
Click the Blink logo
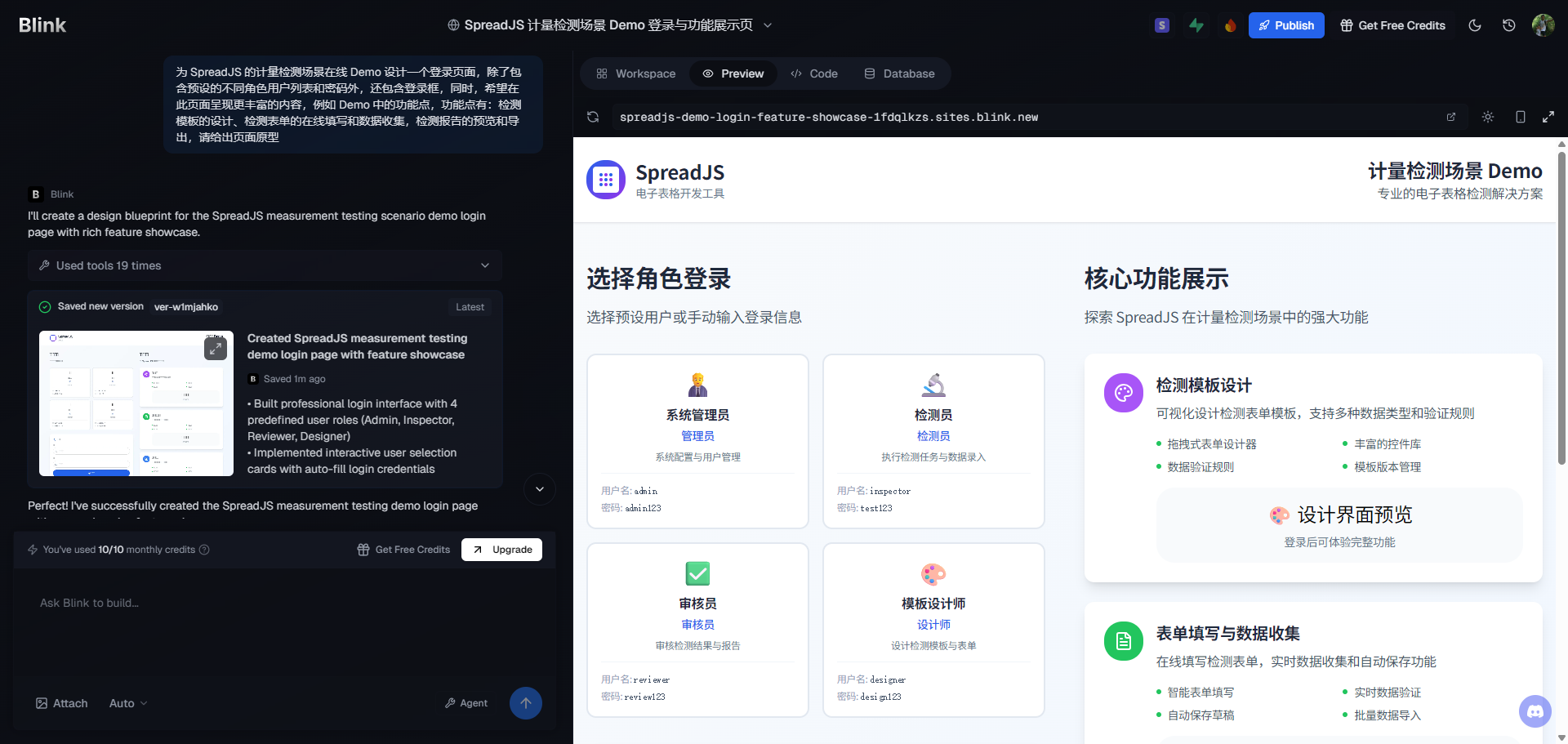(x=42, y=25)
